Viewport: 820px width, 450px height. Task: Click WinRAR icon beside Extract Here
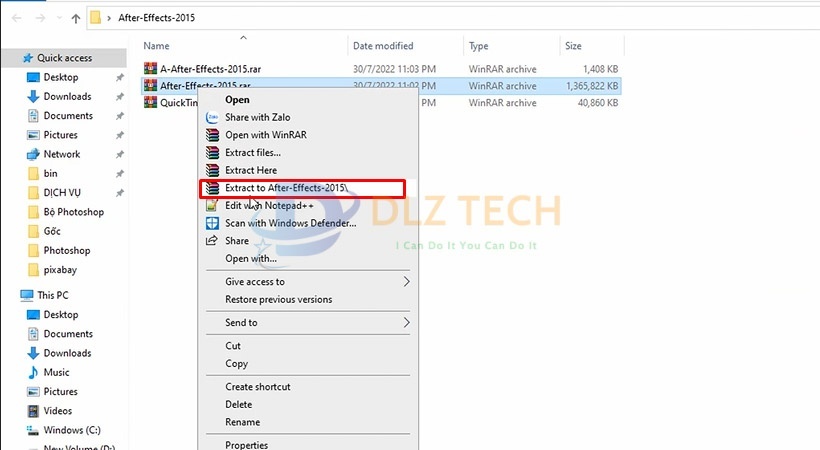coord(212,170)
